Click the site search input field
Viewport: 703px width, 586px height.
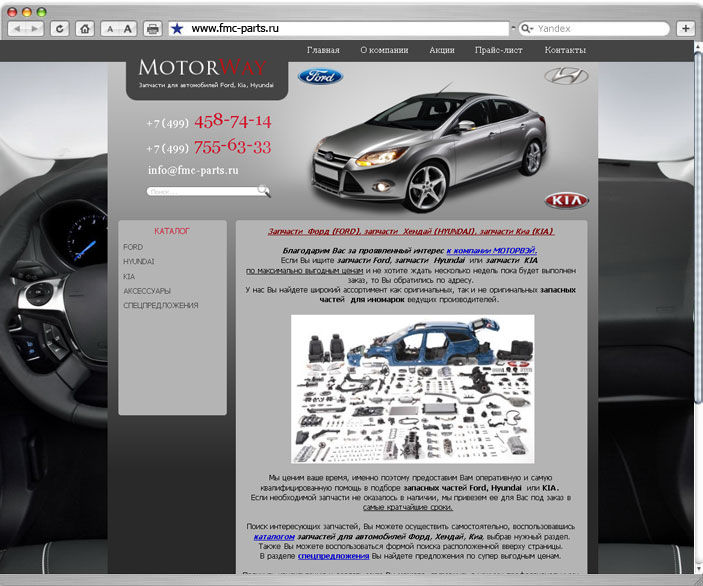[203, 191]
